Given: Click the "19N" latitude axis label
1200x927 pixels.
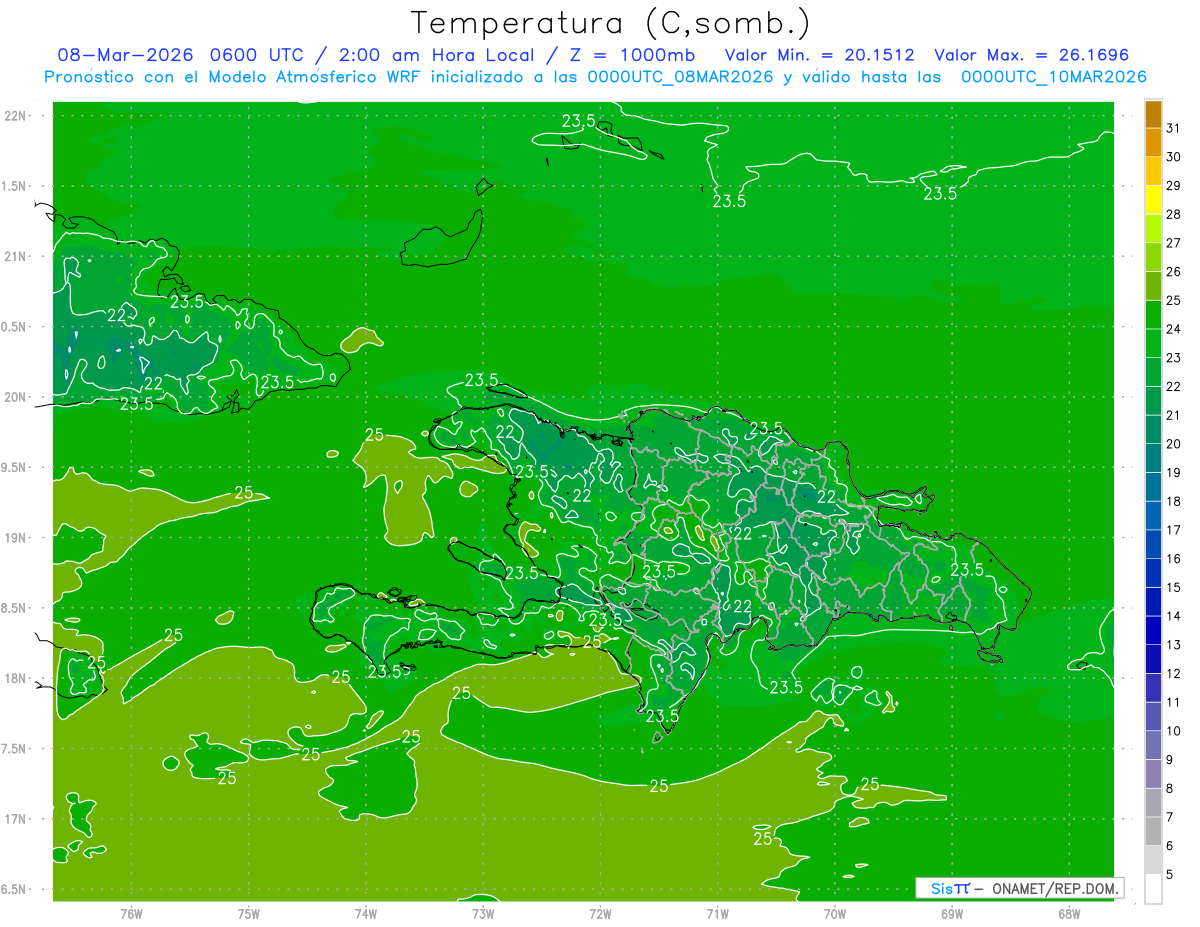Looking at the screenshot, I should tap(15, 538).
